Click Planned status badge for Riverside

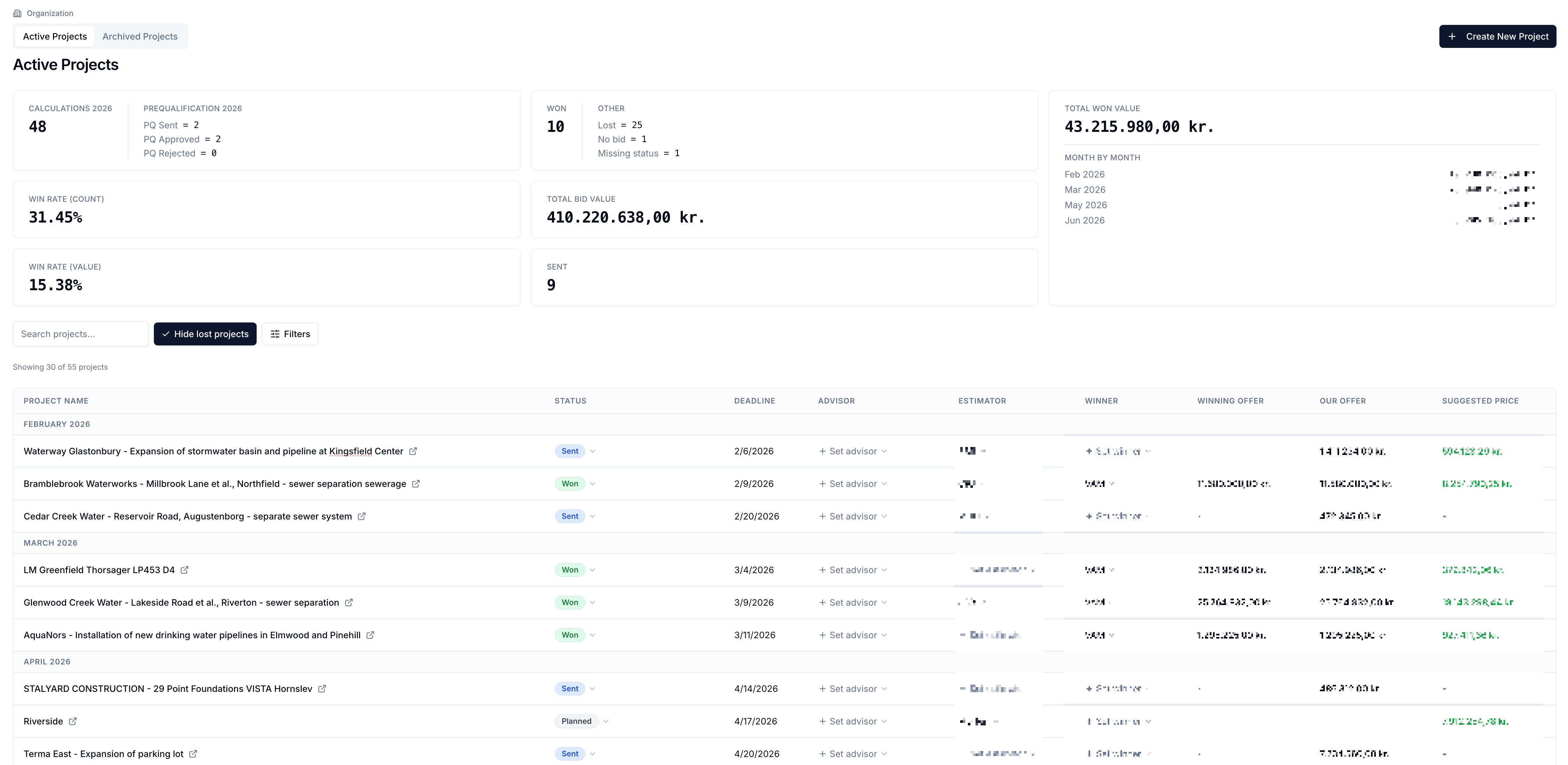click(x=577, y=721)
